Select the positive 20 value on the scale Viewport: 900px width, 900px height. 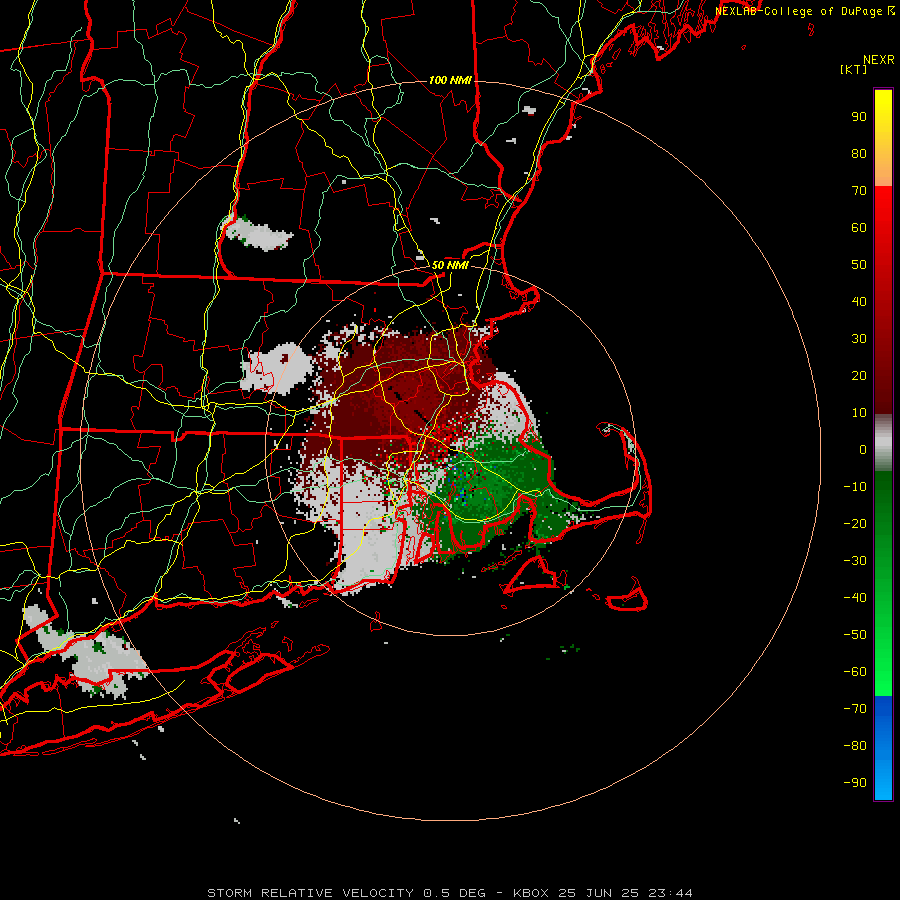(859, 376)
